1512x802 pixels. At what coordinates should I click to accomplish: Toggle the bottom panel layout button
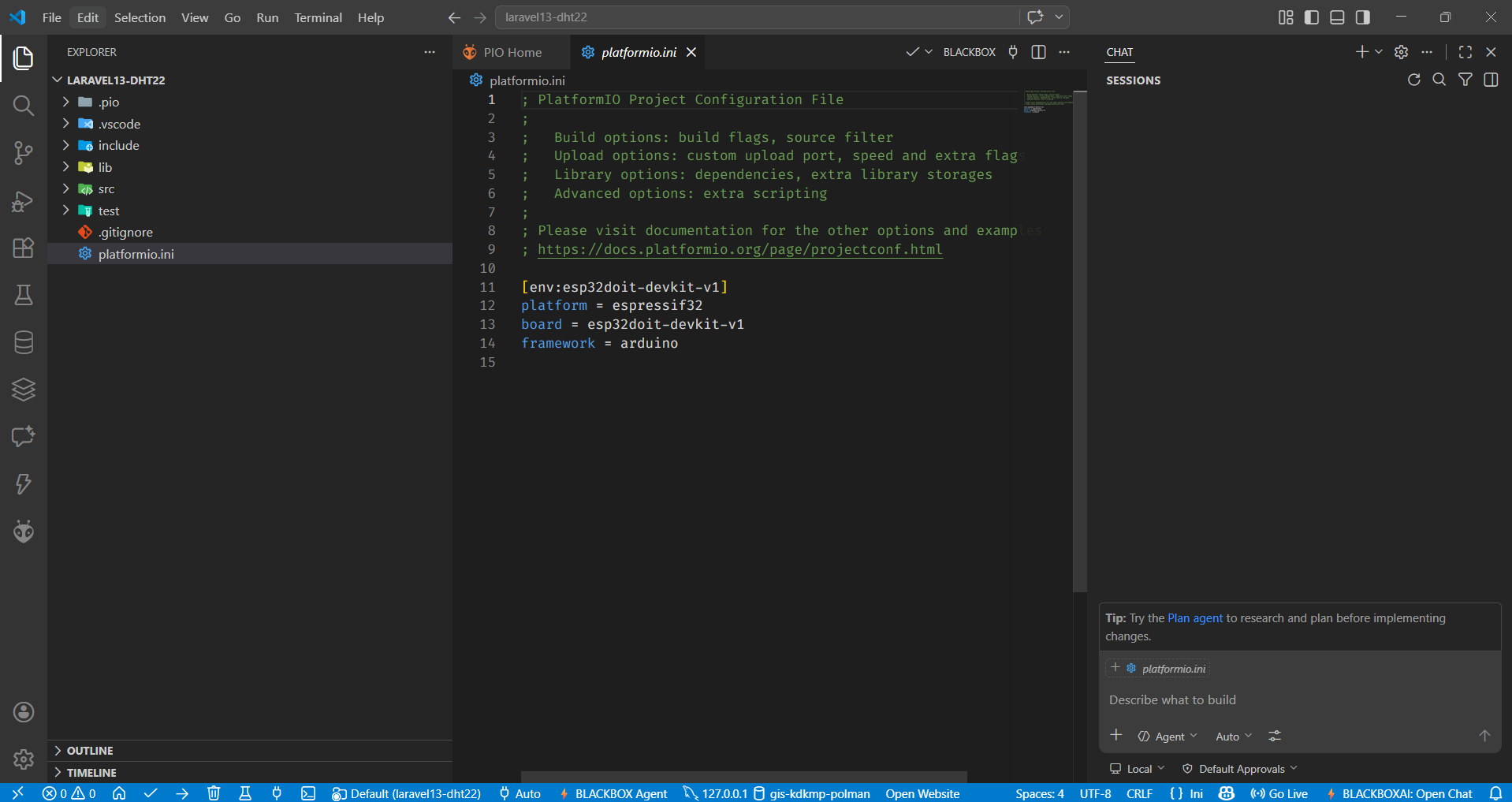1337,17
